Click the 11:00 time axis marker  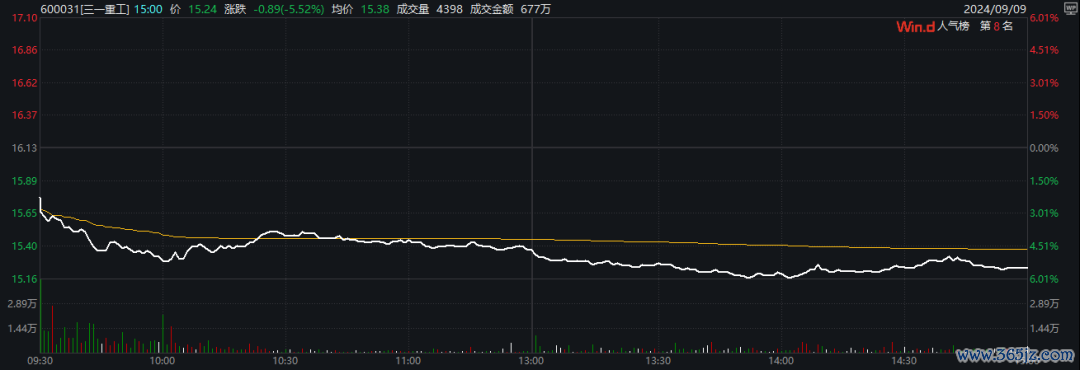(x=408, y=361)
